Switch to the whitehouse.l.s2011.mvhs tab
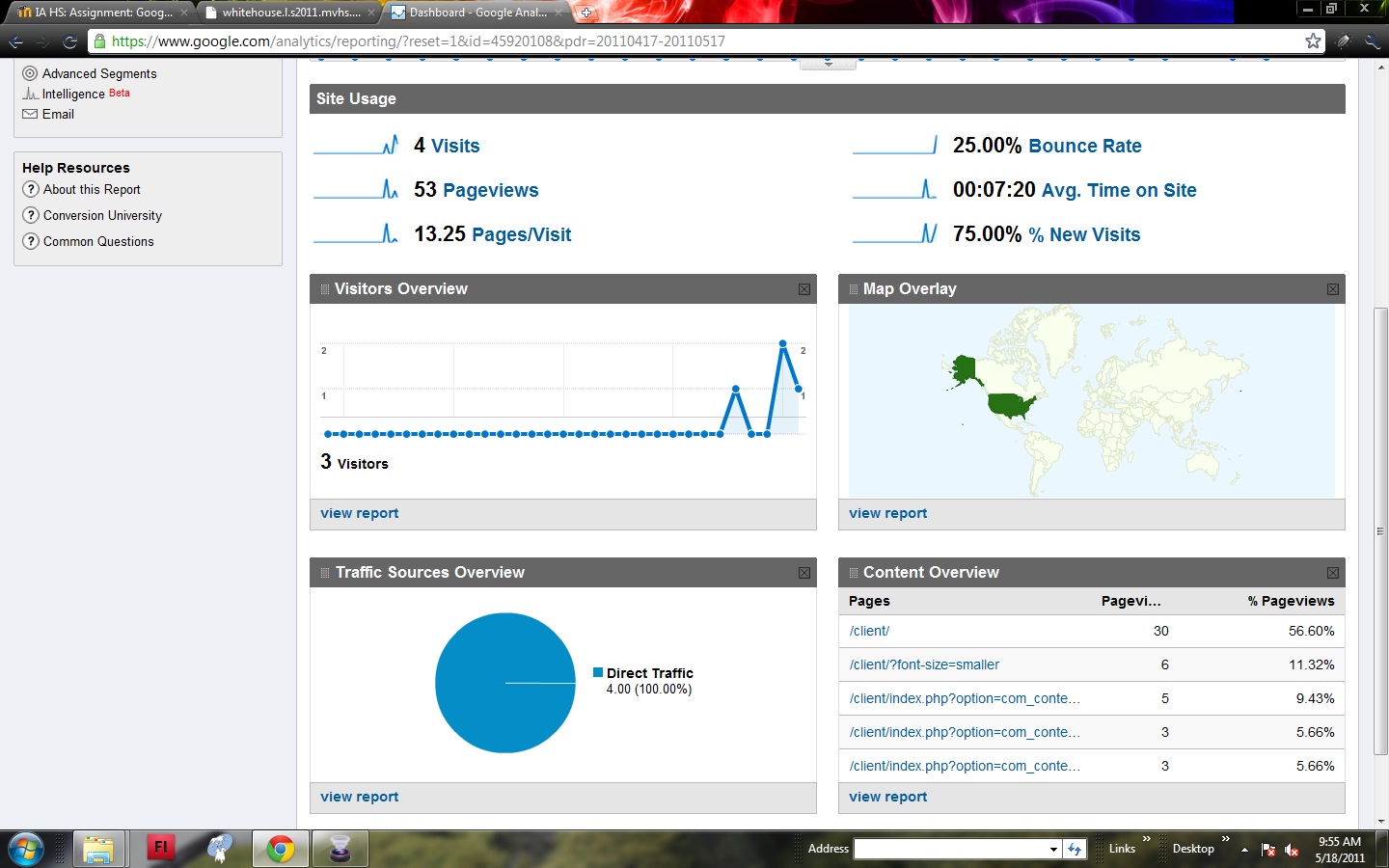Viewport: 1389px width, 868px height. click(x=290, y=13)
